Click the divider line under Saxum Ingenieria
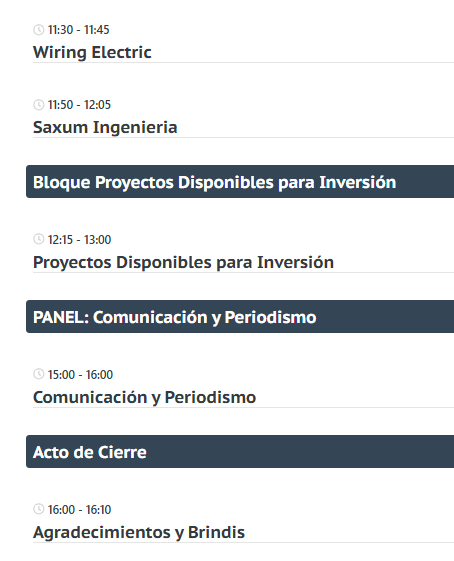The width and height of the screenshot is (454, 561). click(x=243, y=137)
